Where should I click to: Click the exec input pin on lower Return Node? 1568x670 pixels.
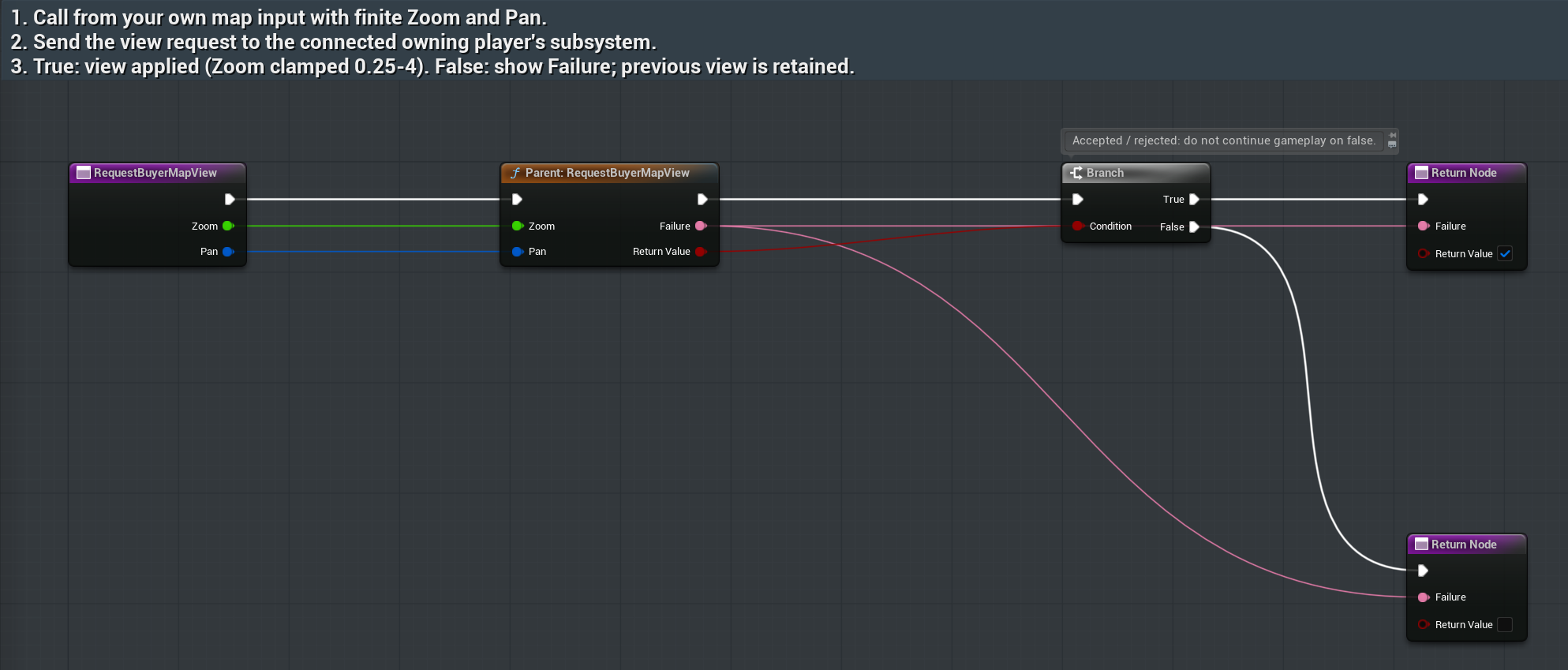click(x=1423, y=571)
